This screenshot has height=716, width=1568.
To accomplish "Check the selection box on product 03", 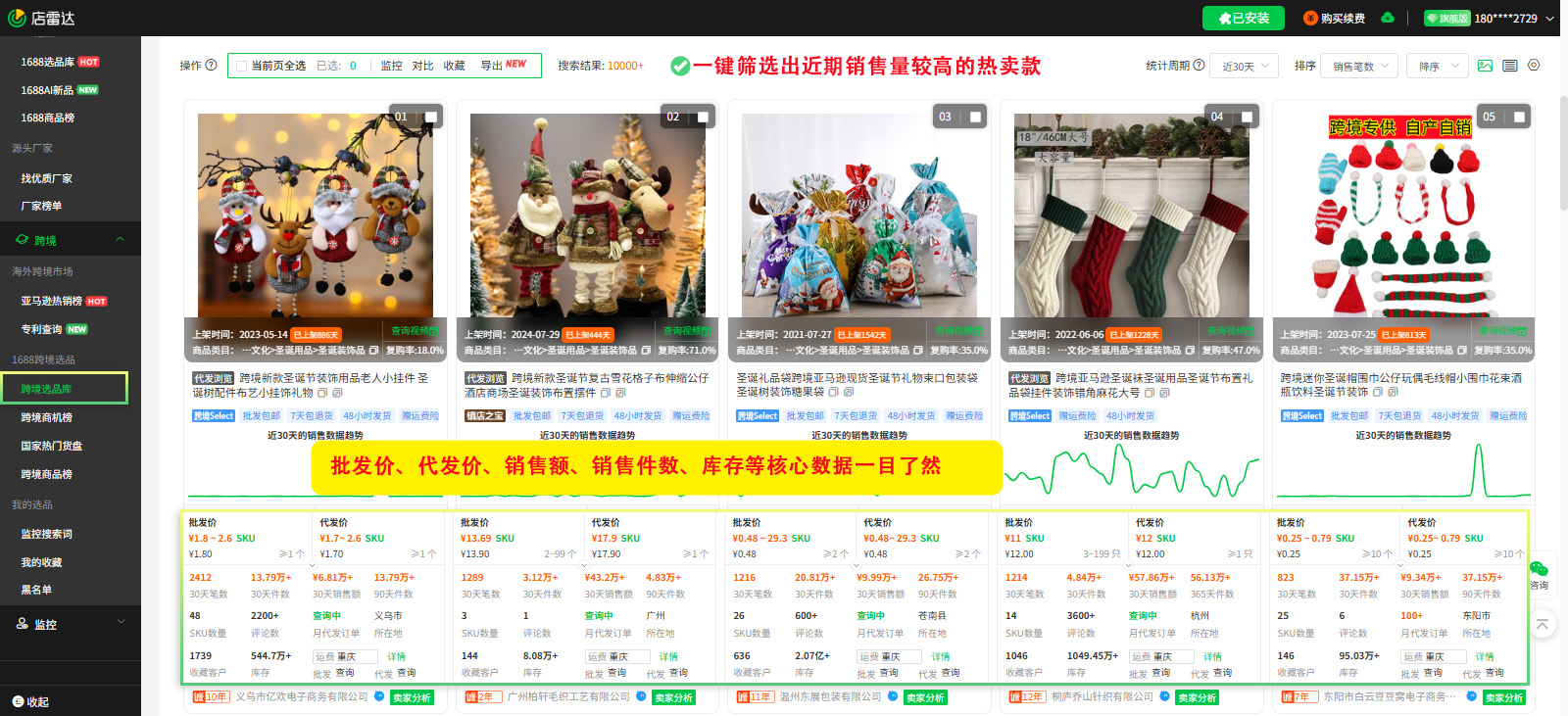I will click(x=975, y=117).
